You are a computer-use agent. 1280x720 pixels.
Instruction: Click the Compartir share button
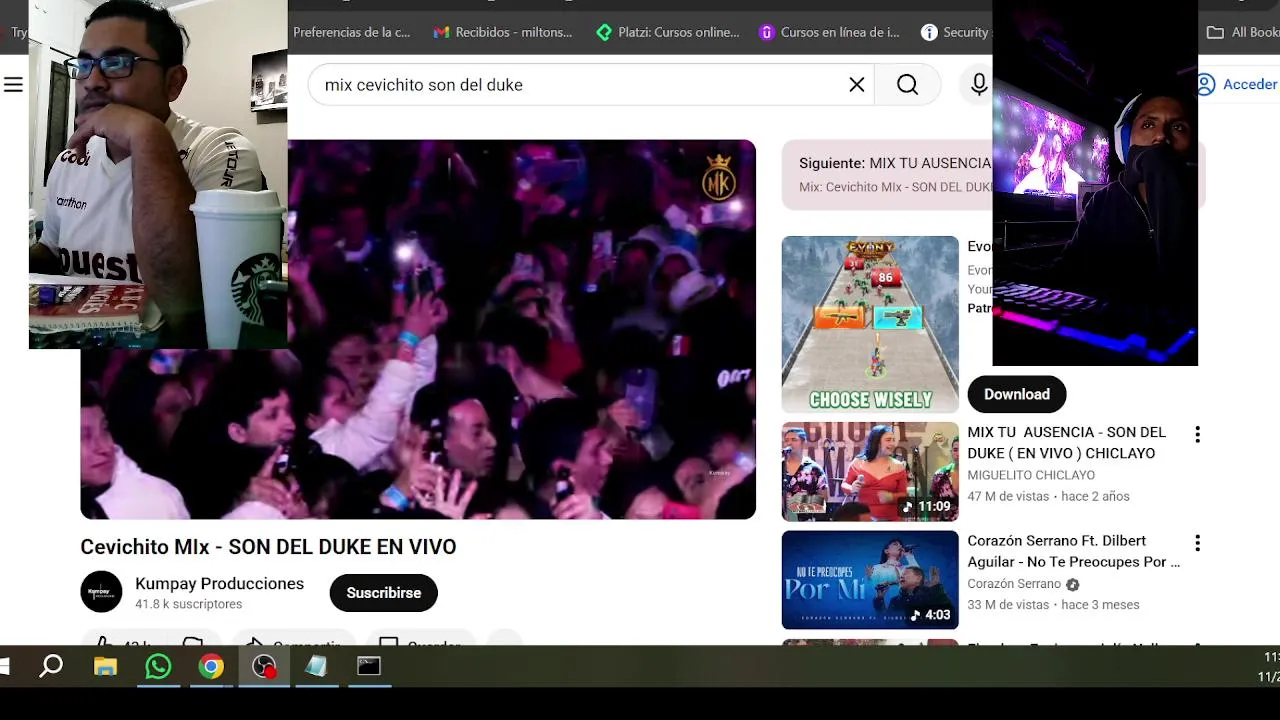coord(294,640)
